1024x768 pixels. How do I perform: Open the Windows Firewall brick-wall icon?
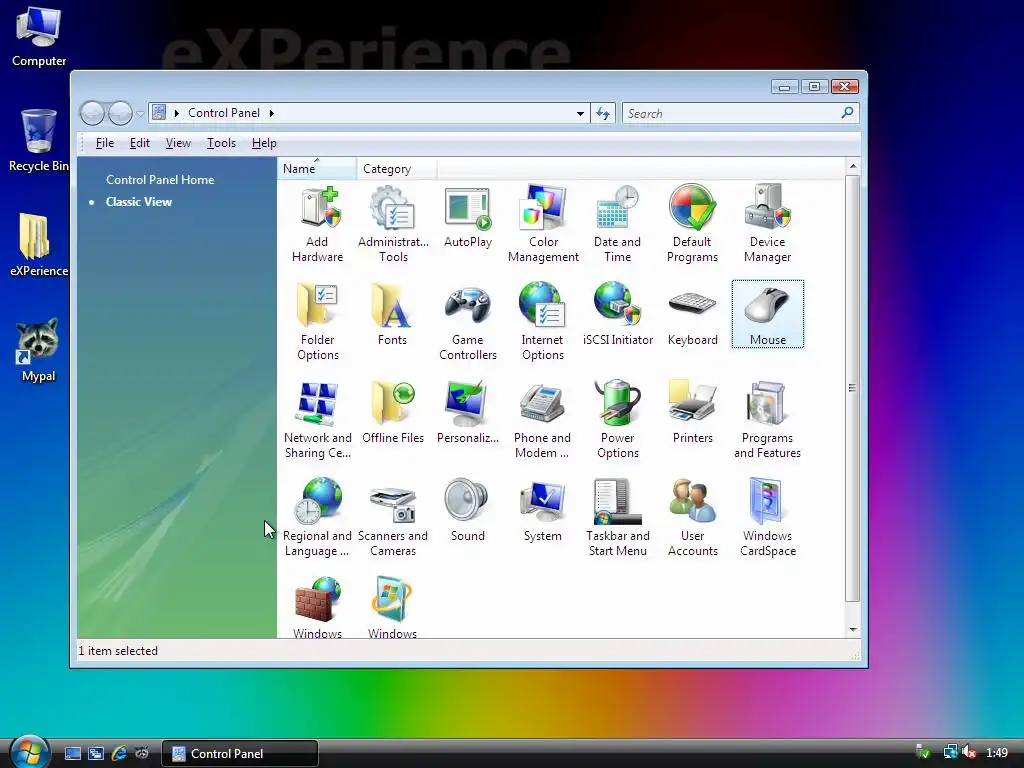(x=317, y=606)
